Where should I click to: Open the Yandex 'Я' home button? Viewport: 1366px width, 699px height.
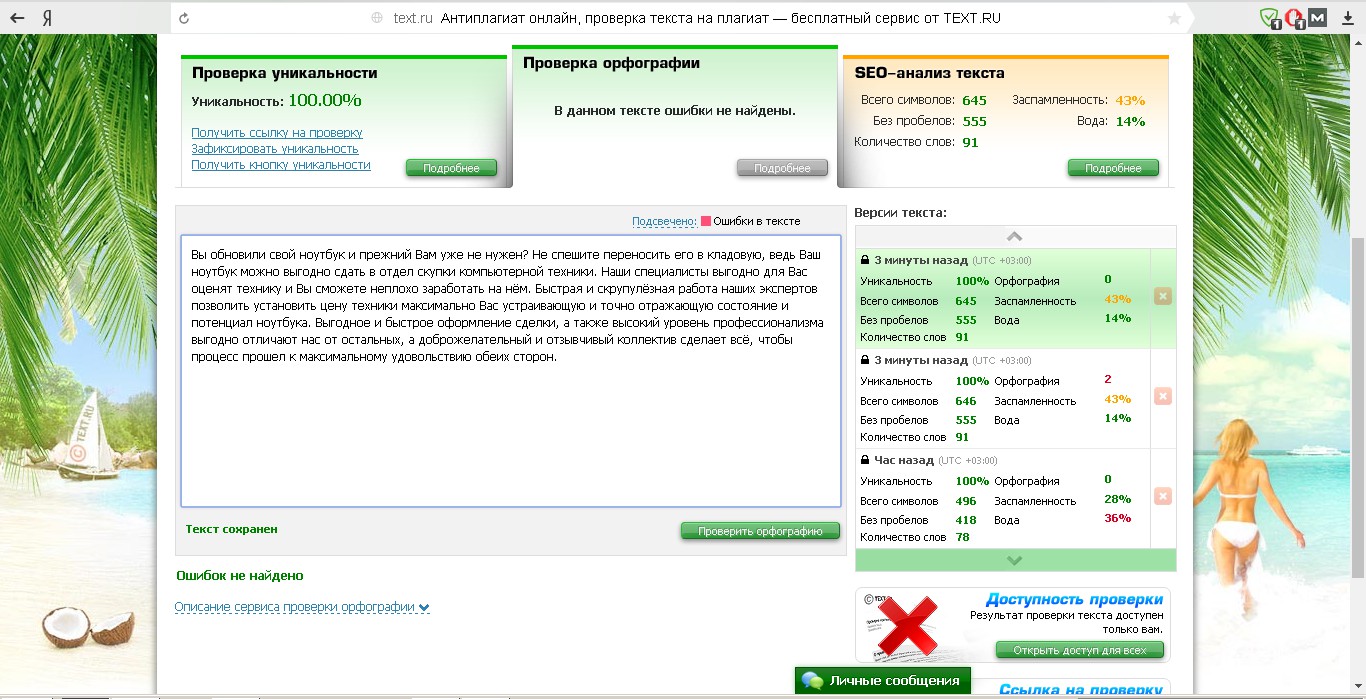click(48, 18)
